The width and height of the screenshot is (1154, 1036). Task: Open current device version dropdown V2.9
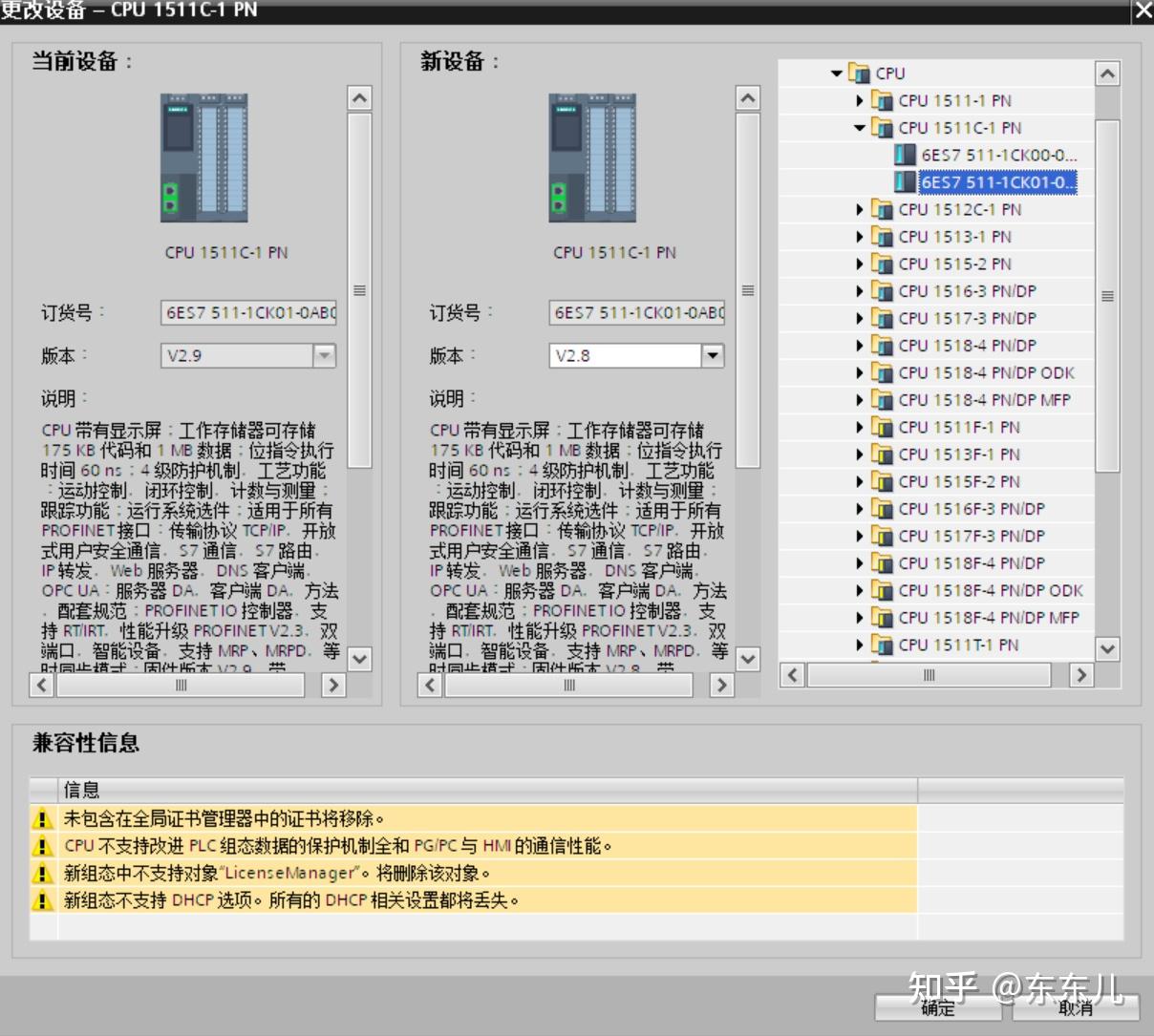325,356
